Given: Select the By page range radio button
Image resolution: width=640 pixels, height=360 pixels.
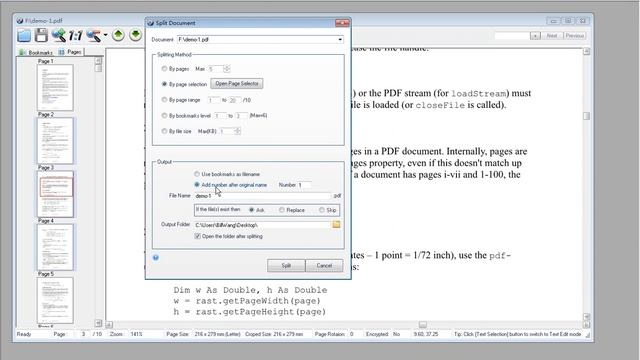Looking at the screenshot, I should [x=164, y=100].
